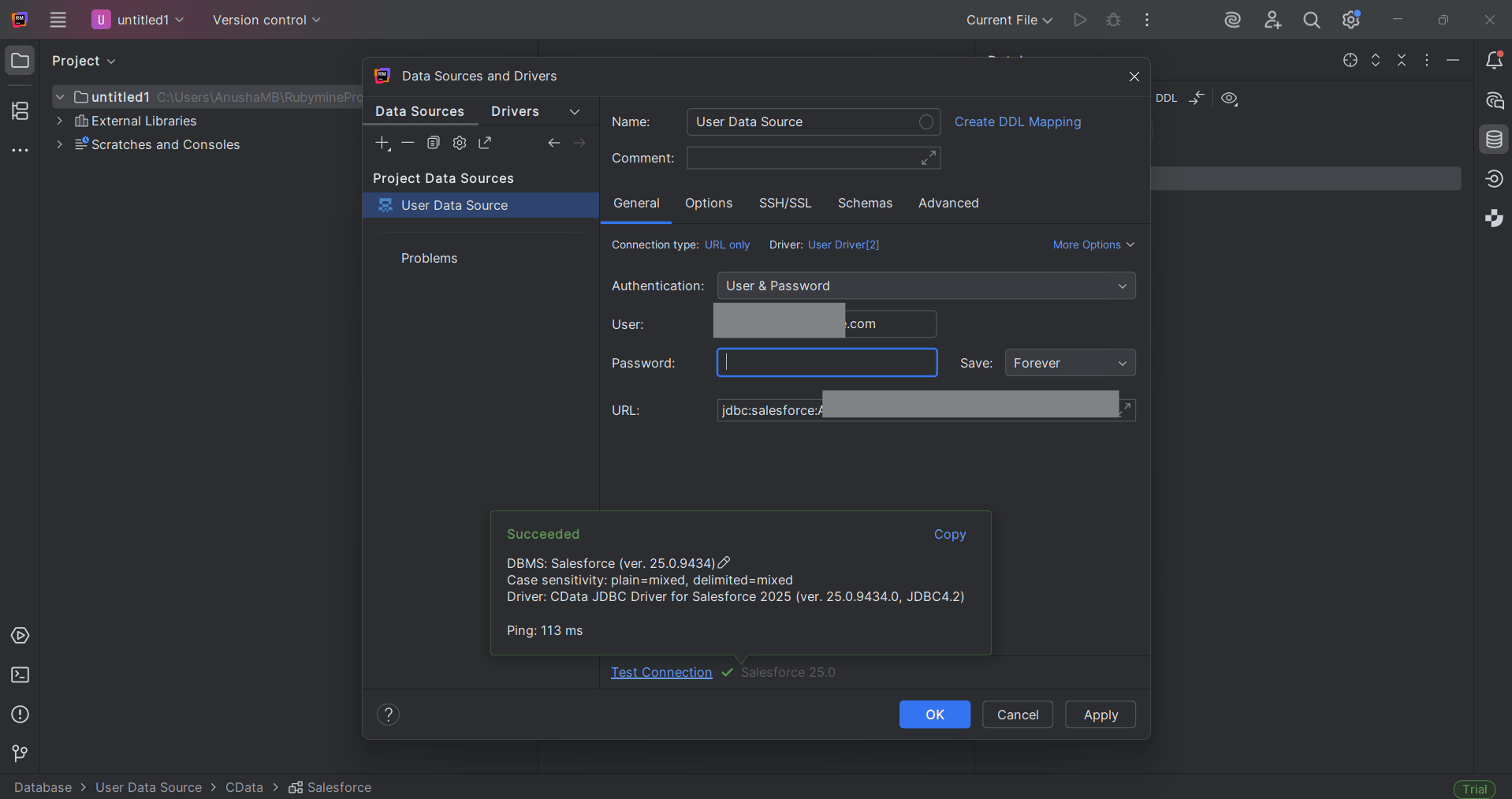Image resolution: width=1512 pixels, height=799 pixels.
Task: Start debugging with the bug icon
Action: pyautogui.click(x=1113, y=20)
